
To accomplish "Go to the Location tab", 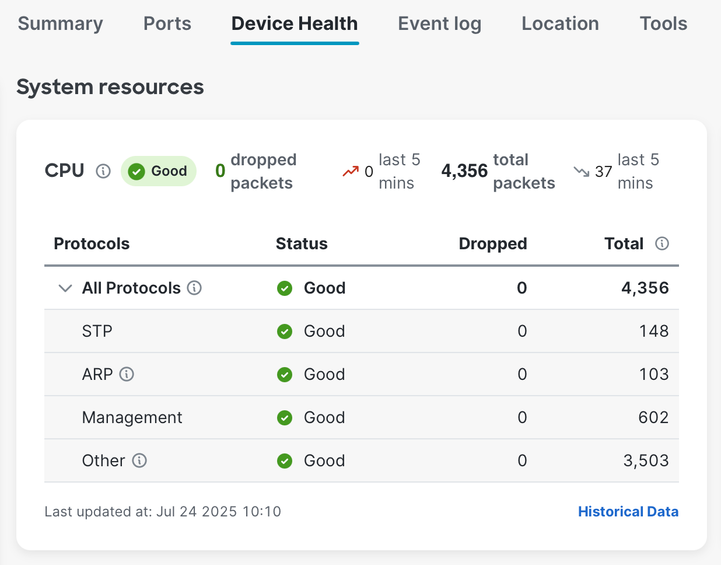I will coord(560,24).
